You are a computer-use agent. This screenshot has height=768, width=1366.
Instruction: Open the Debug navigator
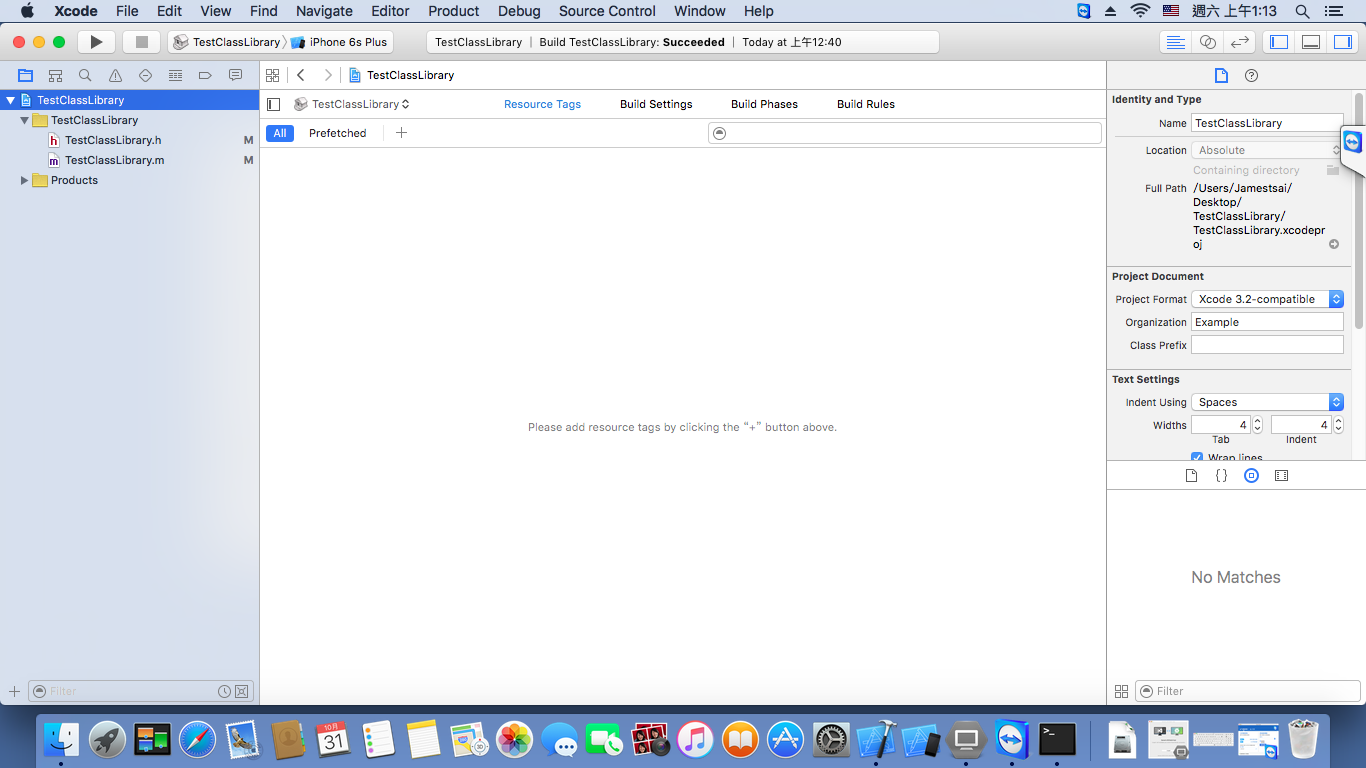pos(175,75)
